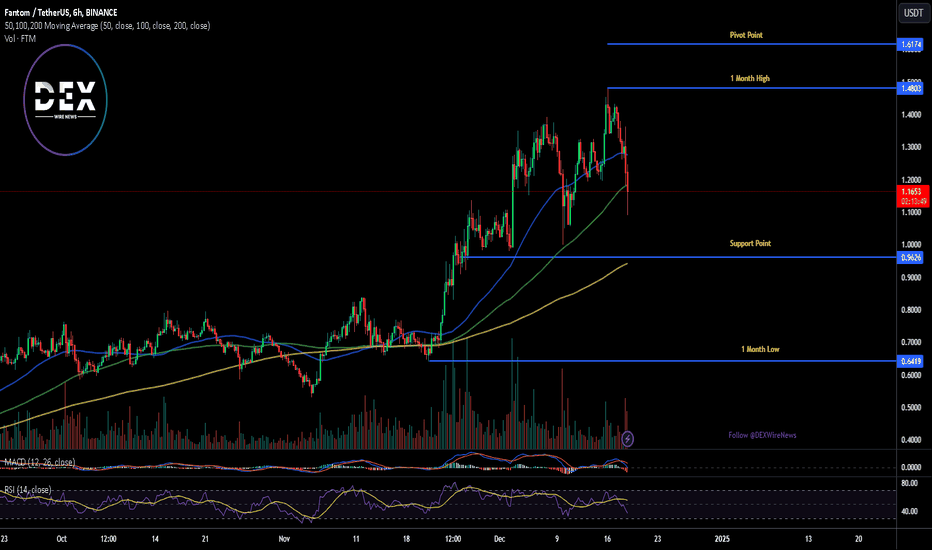Screen dimensions: 932x550
Task: Click the 1.4803 price tag
Action: [x=911, y=89]
